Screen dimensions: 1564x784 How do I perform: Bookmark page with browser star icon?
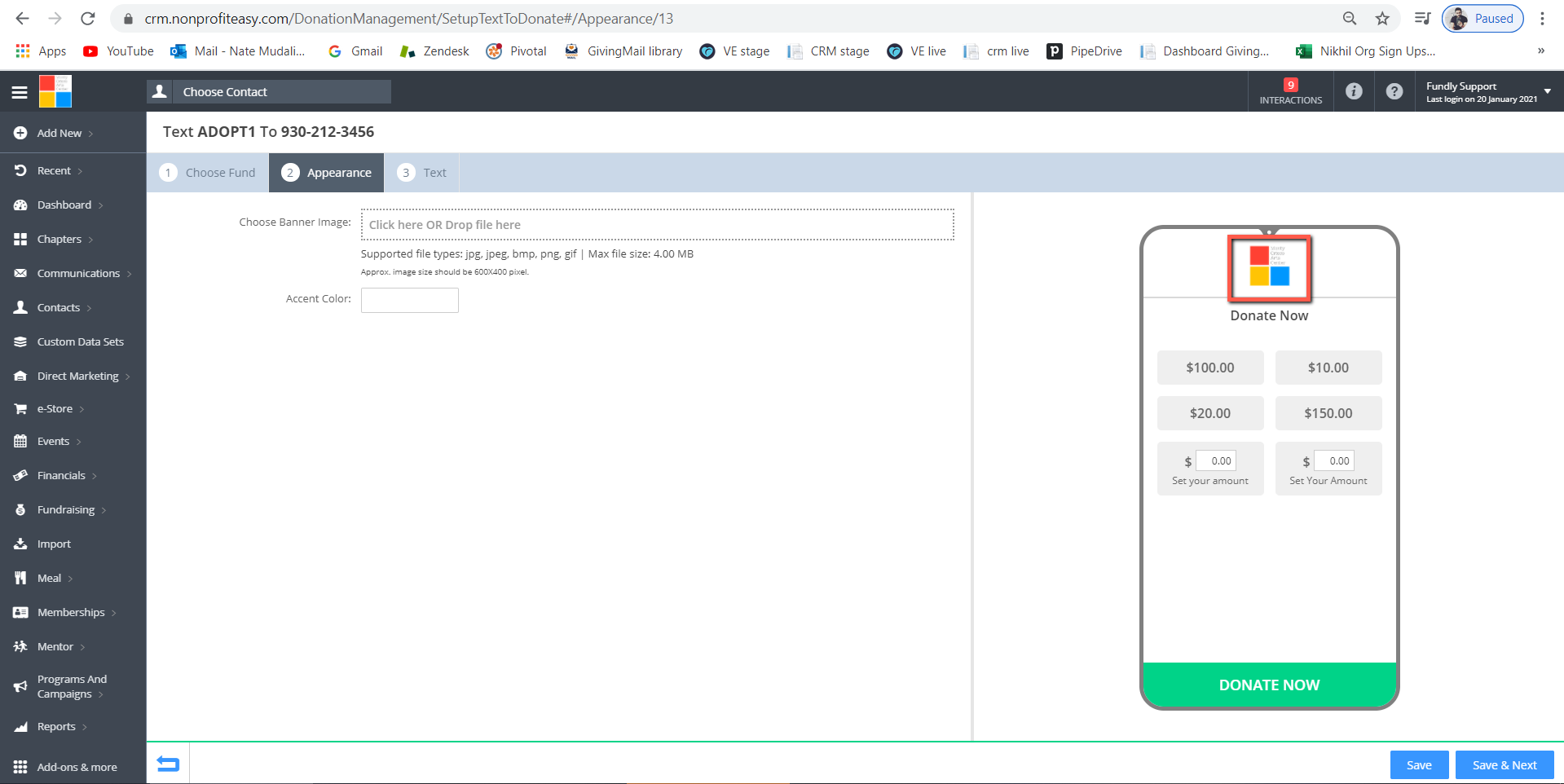1382,18
